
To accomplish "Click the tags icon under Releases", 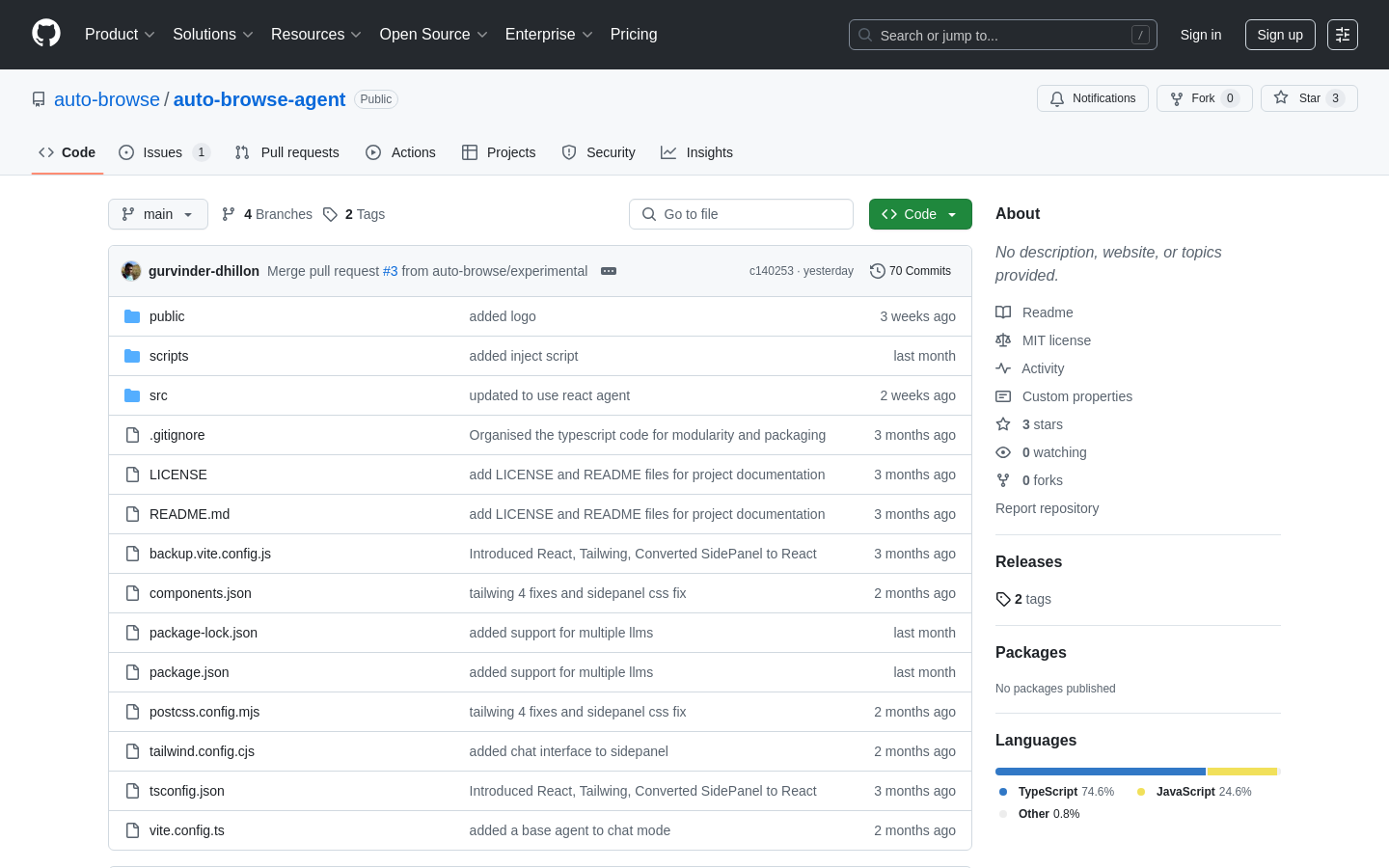I will (1003, 599).
